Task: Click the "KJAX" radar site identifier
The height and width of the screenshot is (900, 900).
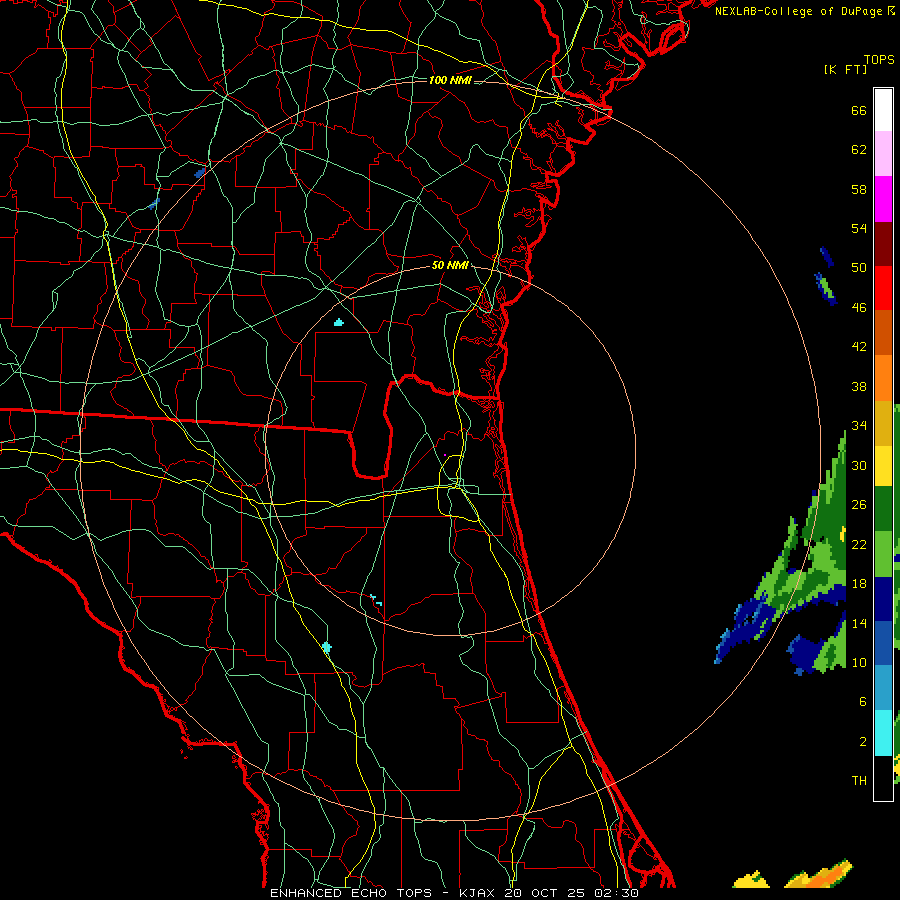Action: (x=478, y=893)
